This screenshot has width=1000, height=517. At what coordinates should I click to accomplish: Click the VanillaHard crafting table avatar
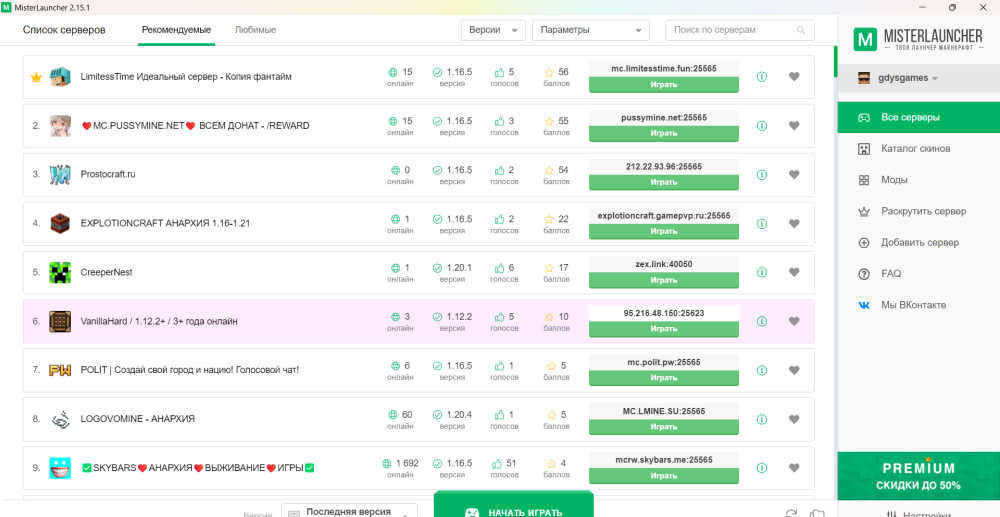pyautogui.click(x=60, y=321)
